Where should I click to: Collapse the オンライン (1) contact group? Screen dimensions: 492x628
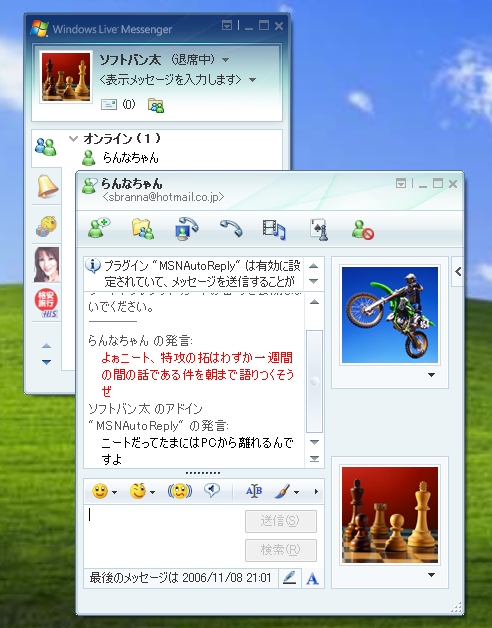[73, 139]
